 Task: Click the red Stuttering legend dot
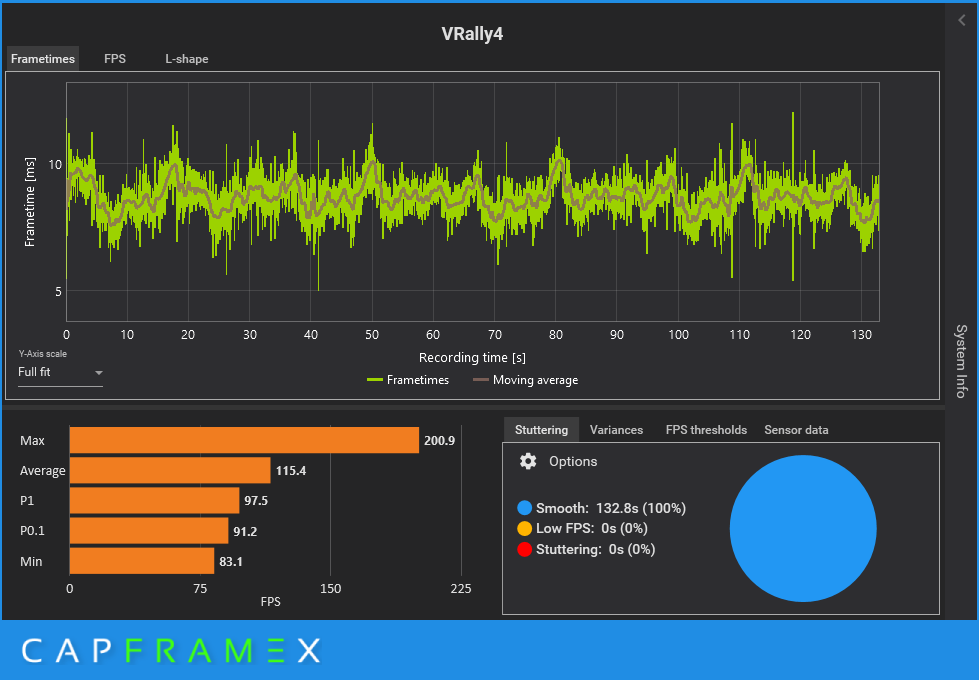tap(524, 549)
